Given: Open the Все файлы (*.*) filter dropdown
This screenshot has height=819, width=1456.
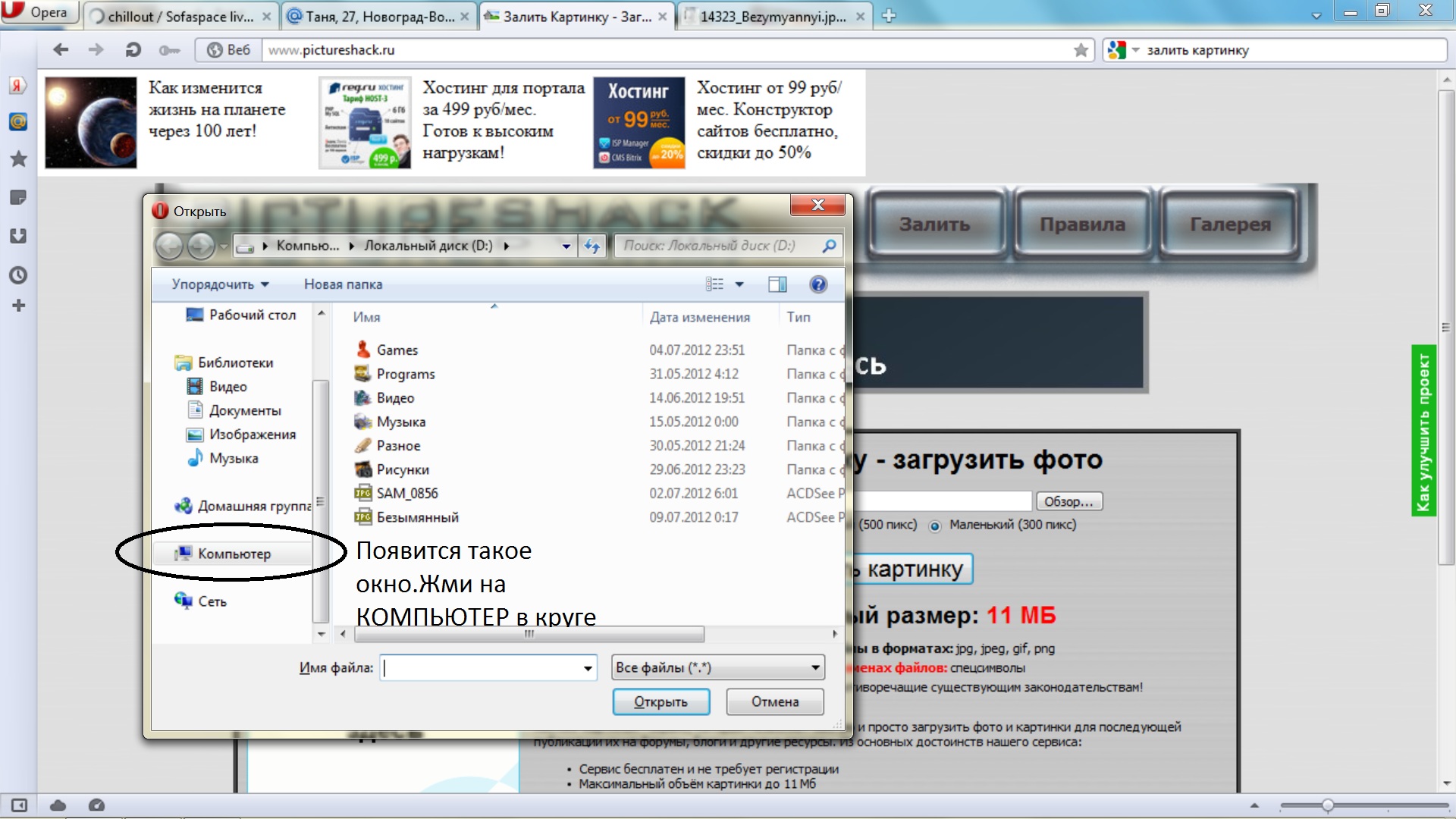Looking at the screenshot, I should point(717,668).
